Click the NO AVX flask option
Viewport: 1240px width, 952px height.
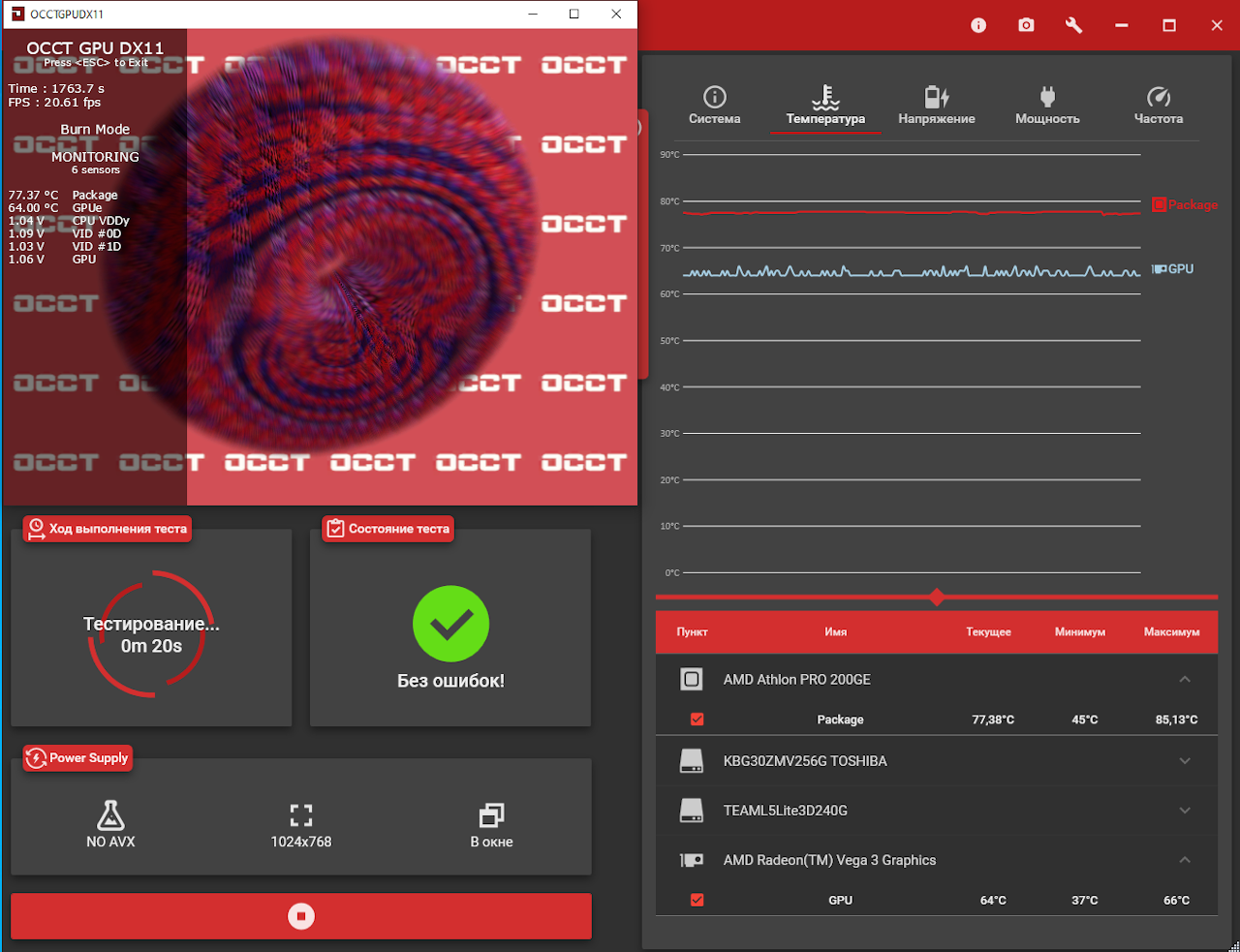(x=110, y=825)
